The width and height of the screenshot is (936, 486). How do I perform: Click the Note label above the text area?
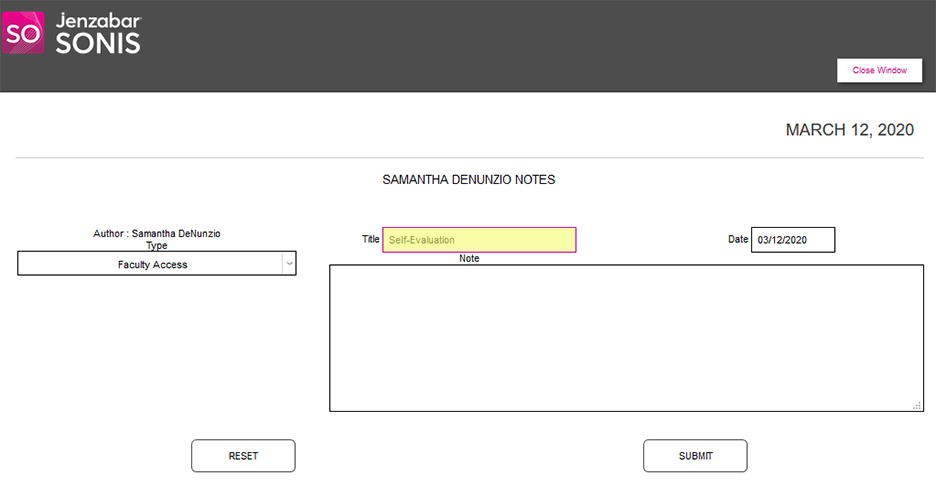(x=469, y=258)
